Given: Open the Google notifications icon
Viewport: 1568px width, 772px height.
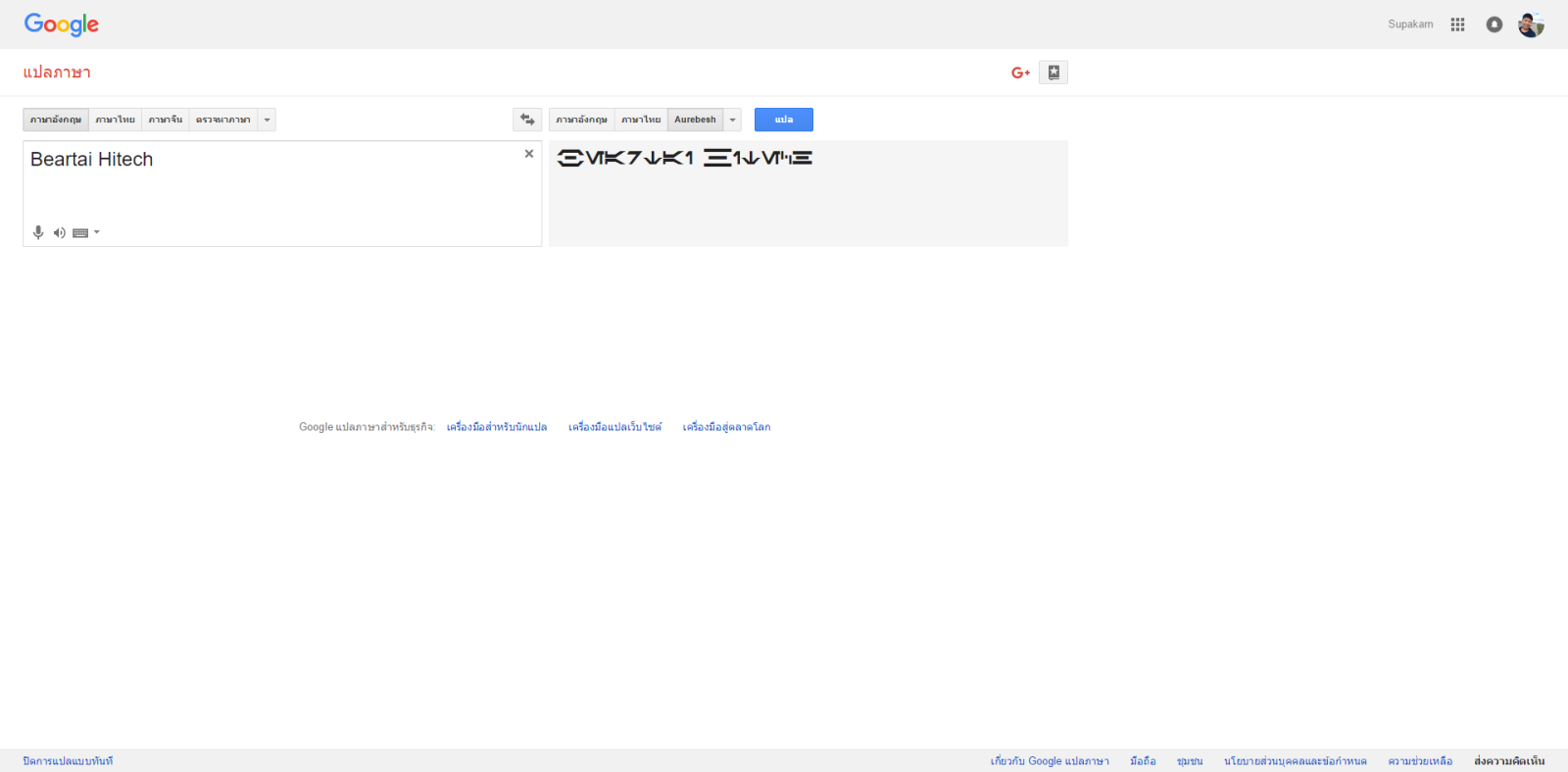Looking at the screenshot, I should pyautogui.click(x=1494, y=24).
